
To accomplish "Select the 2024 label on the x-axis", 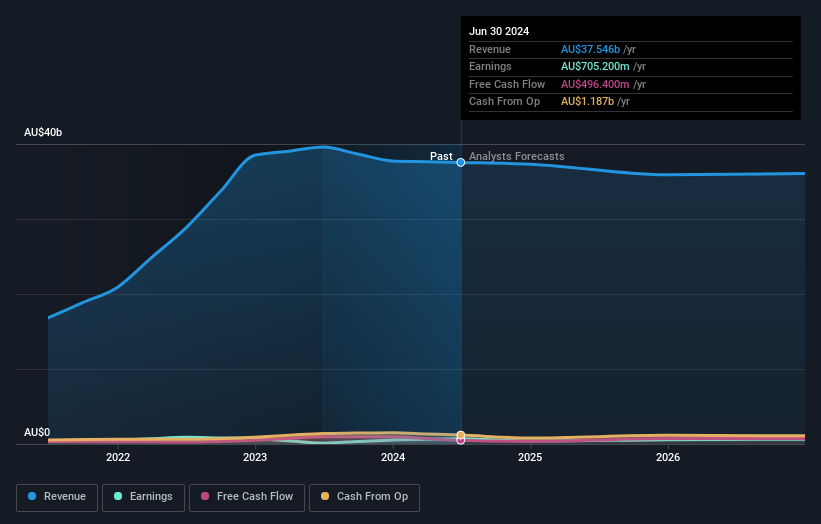I will pyautogui.click(x=393, y=457).
